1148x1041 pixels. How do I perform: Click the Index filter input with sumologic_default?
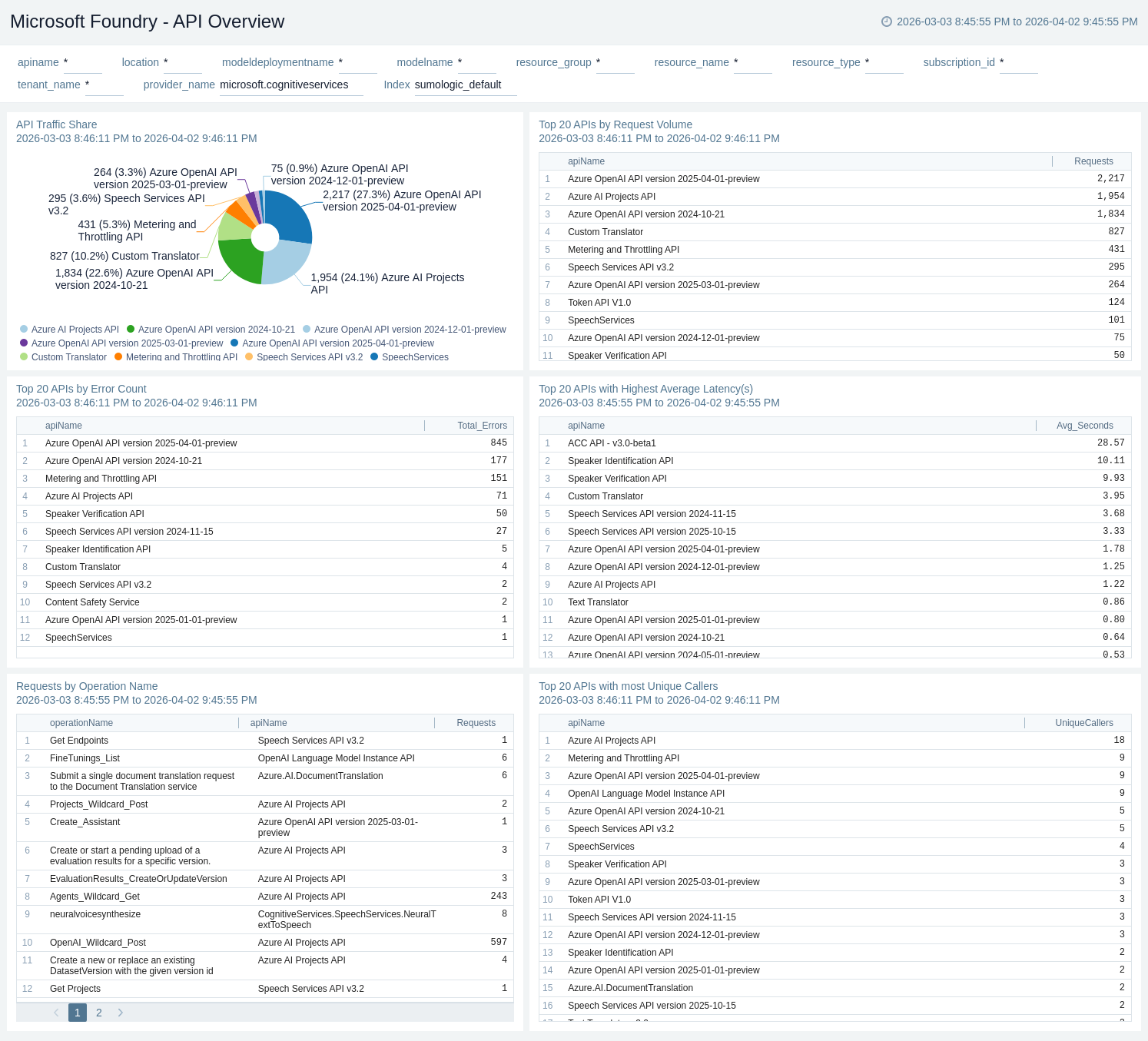coord(465,85)
